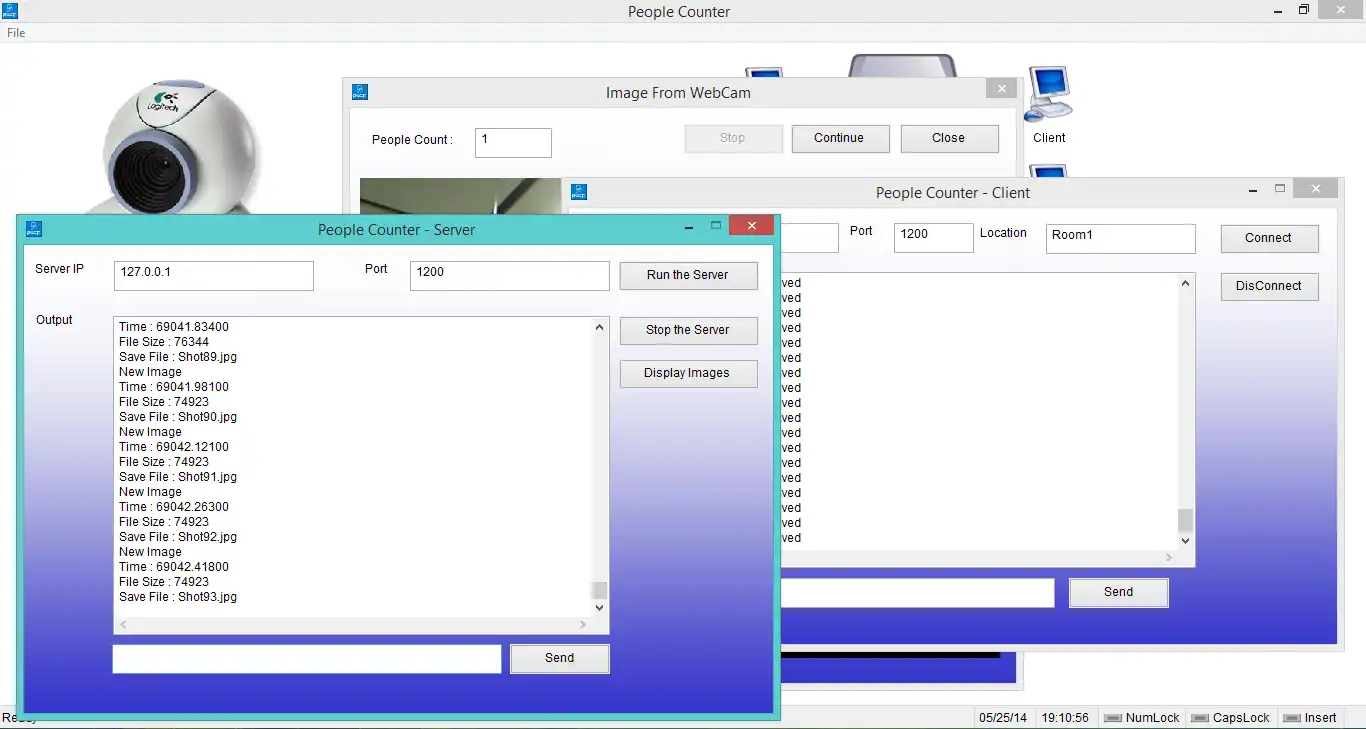Open the File menu

[16, 33]
